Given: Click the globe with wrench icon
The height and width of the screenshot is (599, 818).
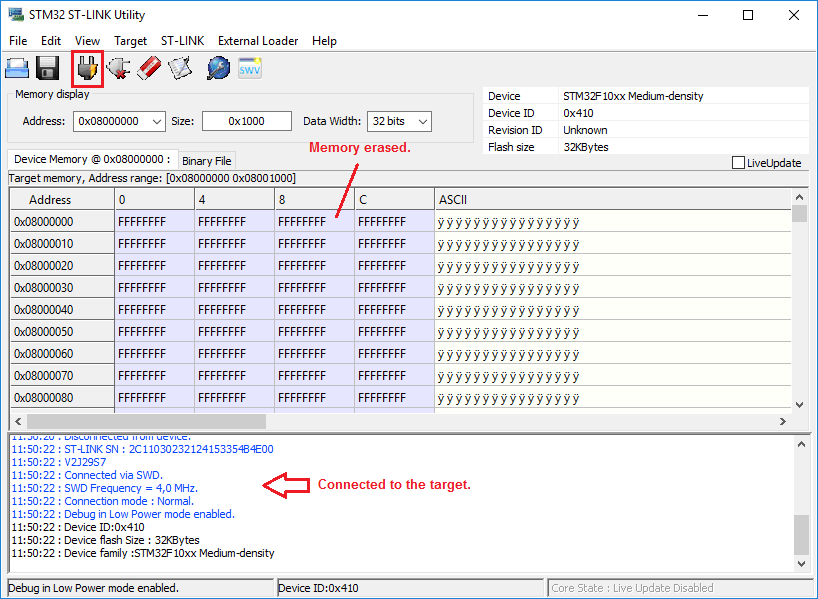Looking at the screenshot, I should [x=218, y=68].
